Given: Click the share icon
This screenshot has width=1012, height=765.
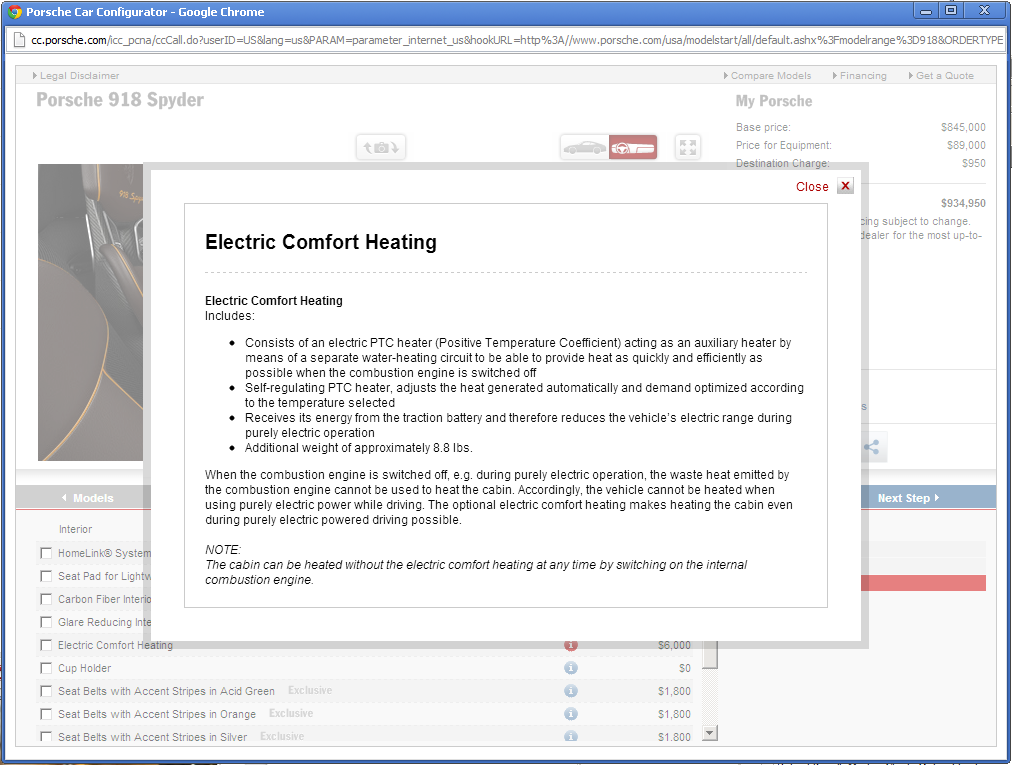Looking at the screenshot, I should tap(872, 447).
